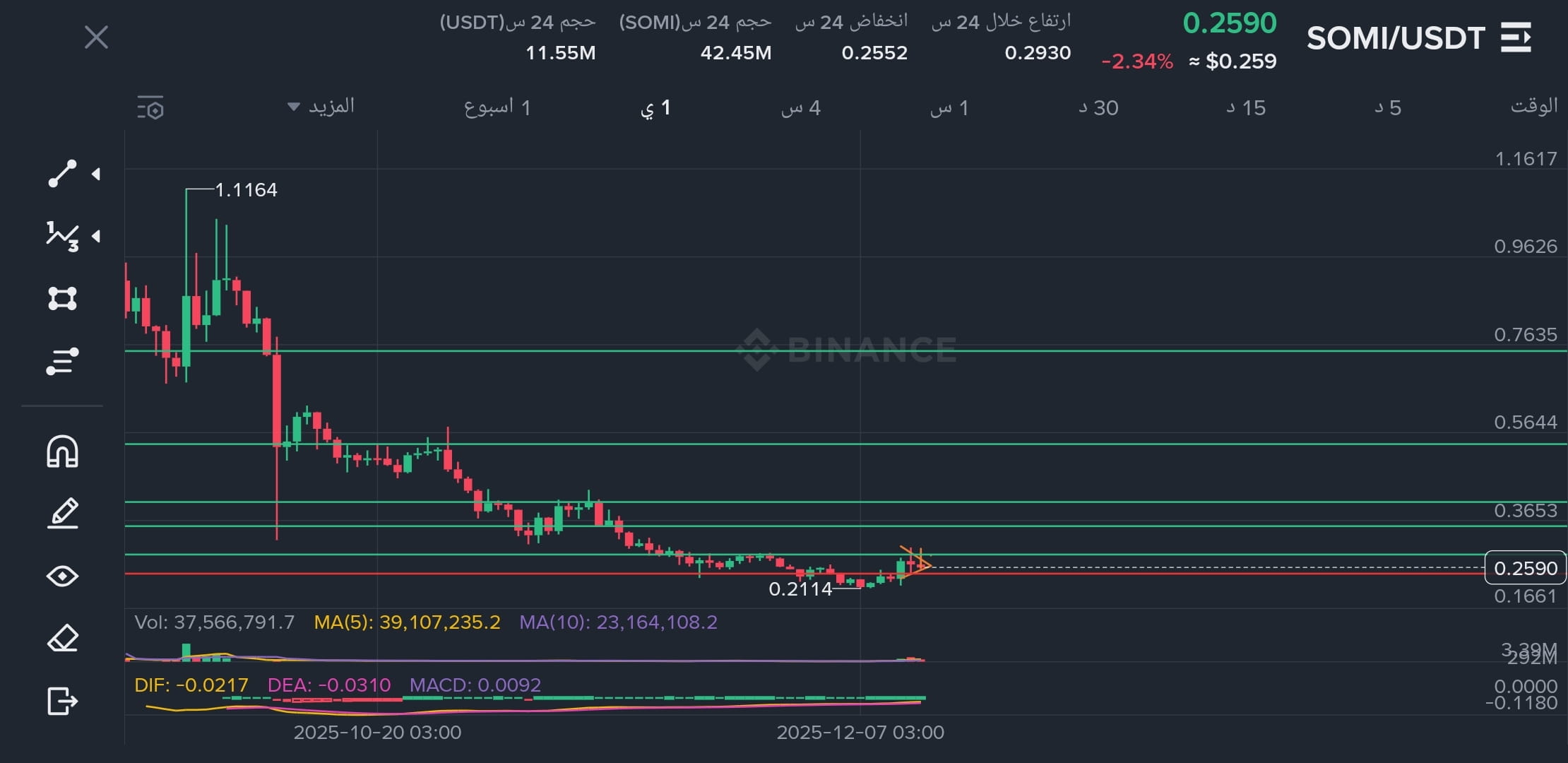Select the orange triangle drawing near latest candle
Image resolution: width=1568 pixels, height=763 pixels.
coord(916,562)
